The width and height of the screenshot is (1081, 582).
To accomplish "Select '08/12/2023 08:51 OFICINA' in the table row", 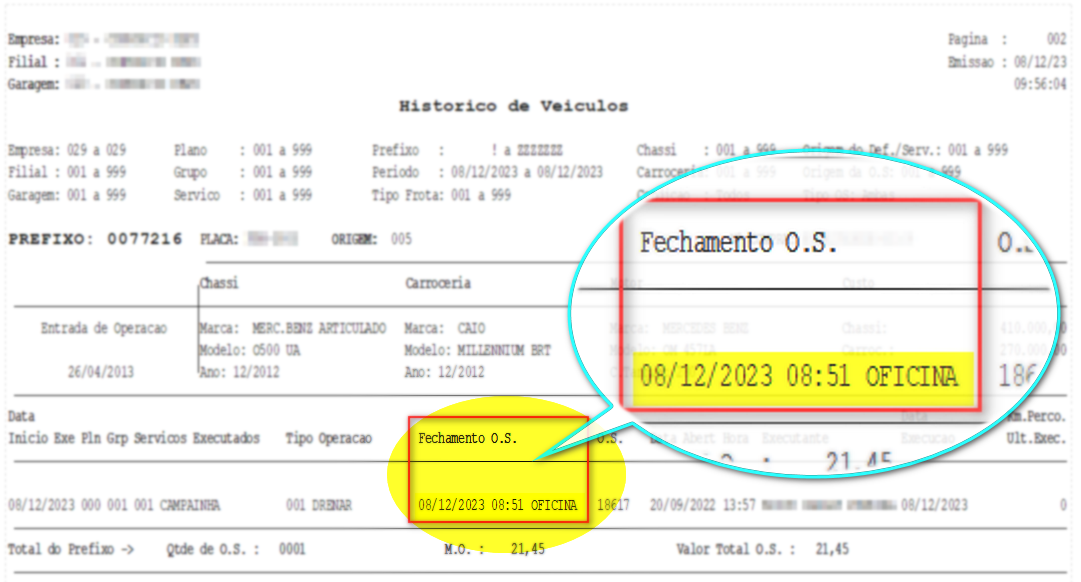I will click(x=498, y=505).
